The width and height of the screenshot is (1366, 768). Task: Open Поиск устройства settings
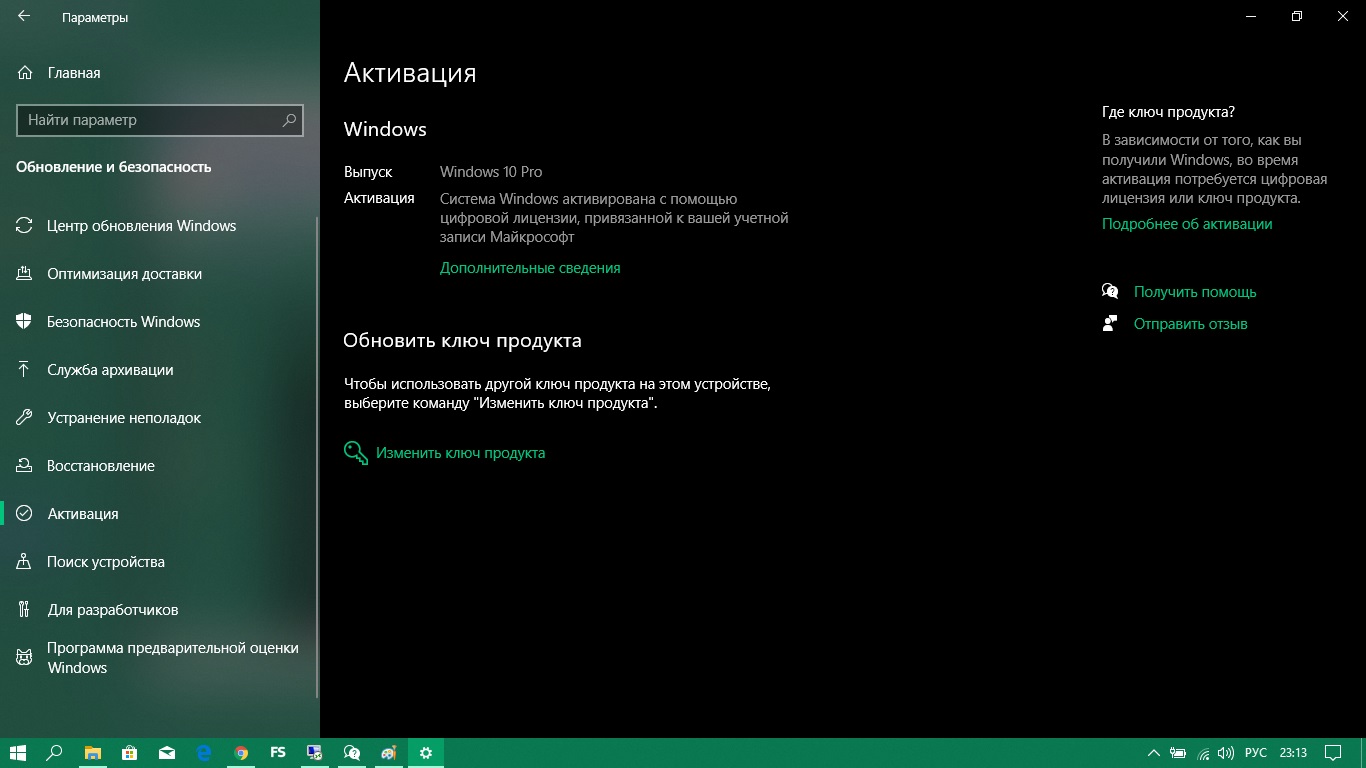[160, 562]
